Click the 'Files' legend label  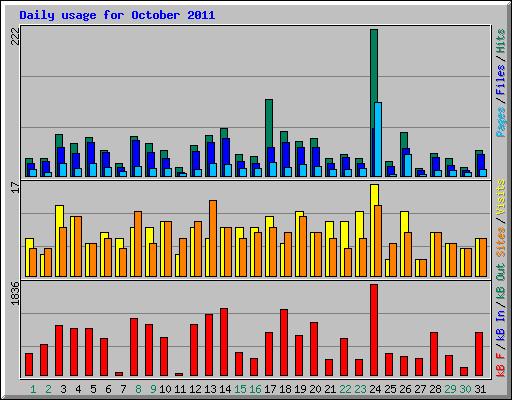point(500,80)
